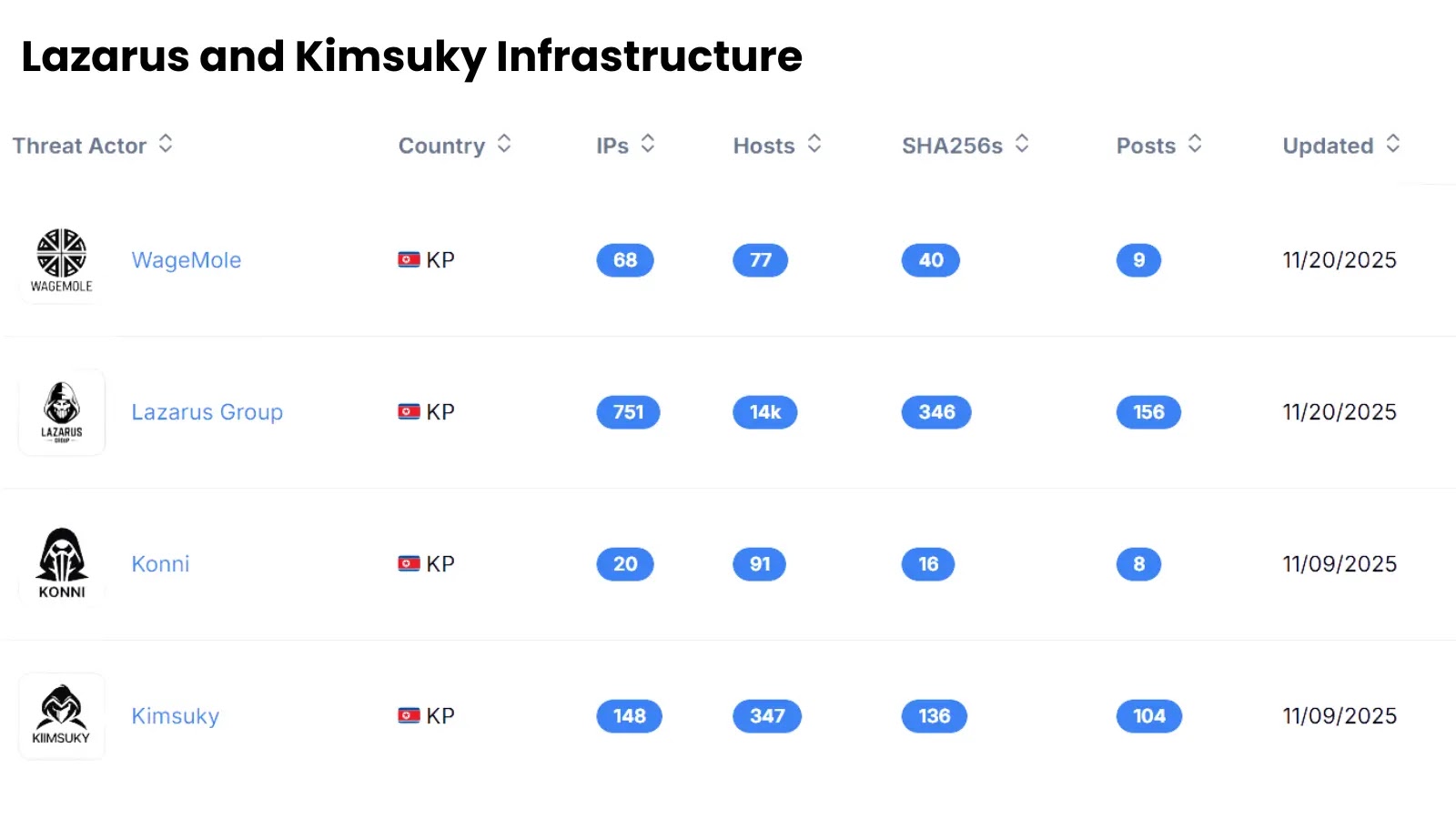
Task: Click the KP flag in the Lazarus Group row
Action: tap(409, 411)
